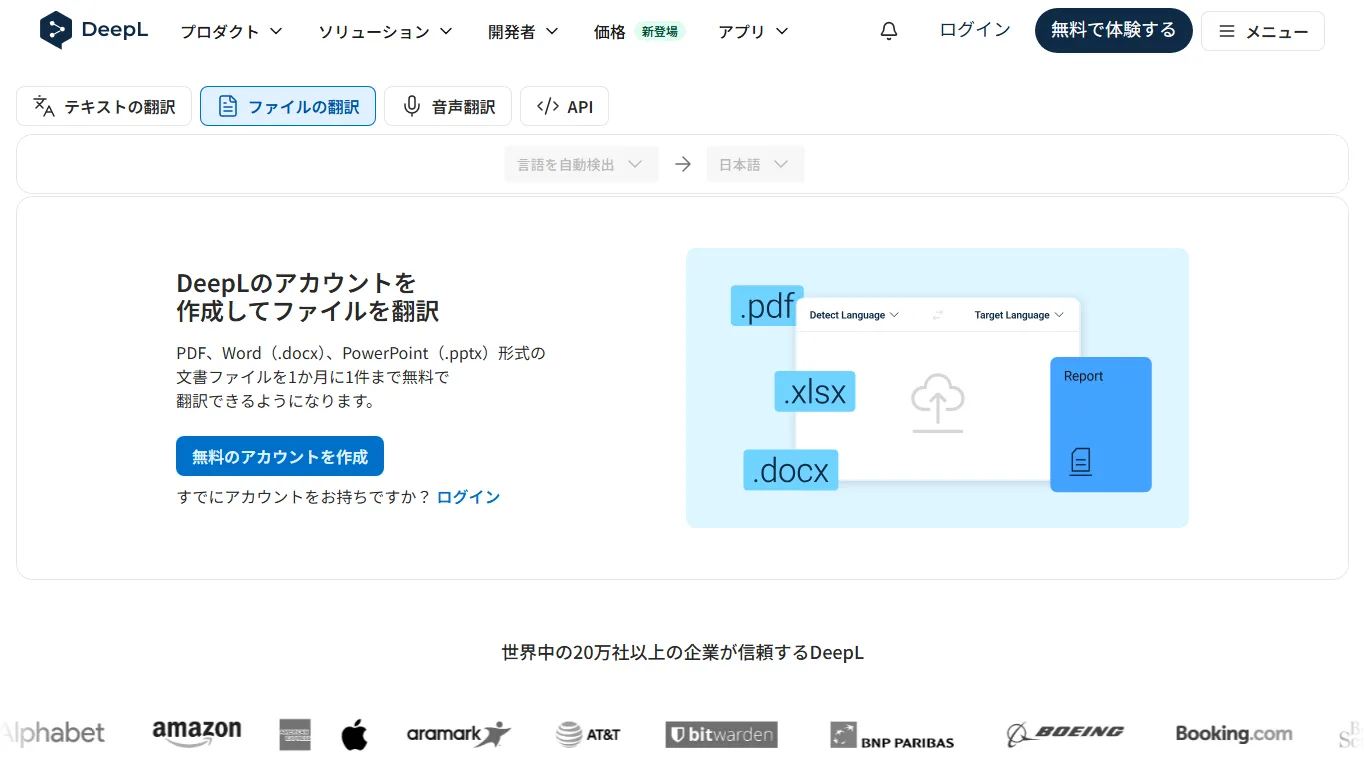Click the hamburger menu icon

(x=1227, y=31)
